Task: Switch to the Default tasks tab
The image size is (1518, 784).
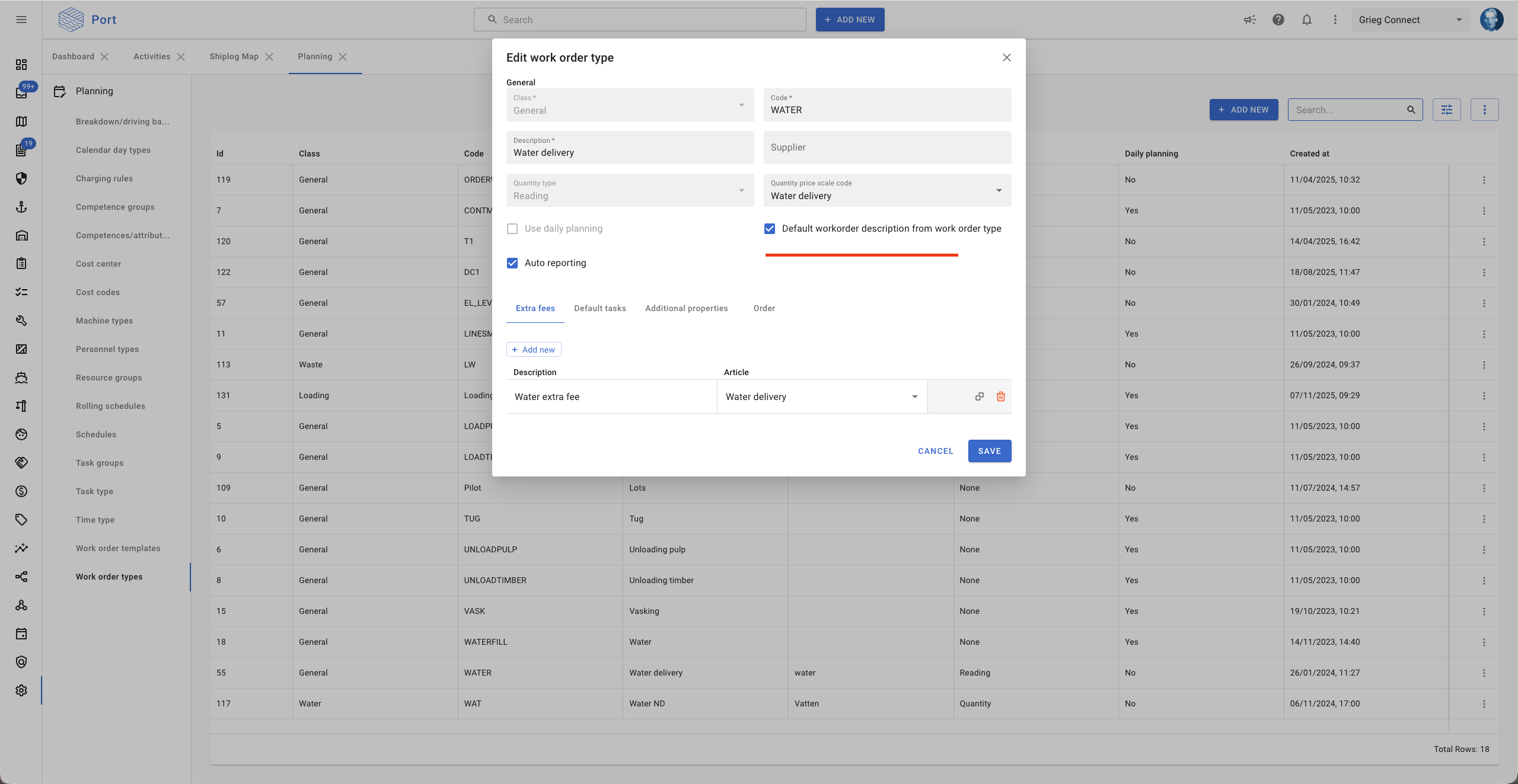Action: pyautogui.click(x=599, y=308)
